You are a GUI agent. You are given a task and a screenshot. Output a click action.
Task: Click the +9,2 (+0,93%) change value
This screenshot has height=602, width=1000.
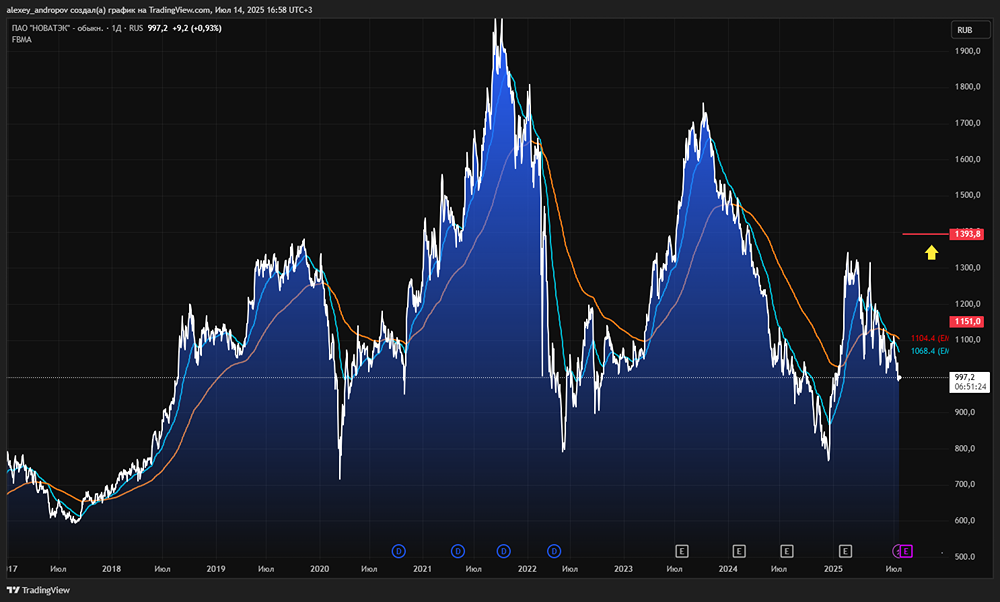click(x=197, y=28)
